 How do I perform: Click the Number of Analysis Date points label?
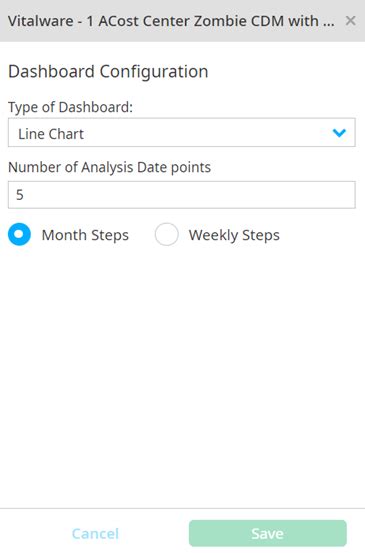(109, 167)
